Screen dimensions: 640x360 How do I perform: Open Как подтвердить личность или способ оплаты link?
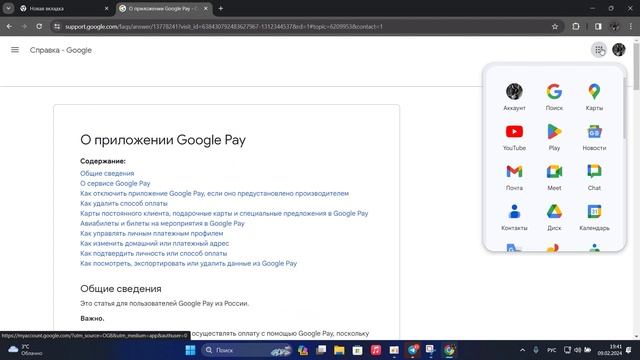(x=153, y=253)
